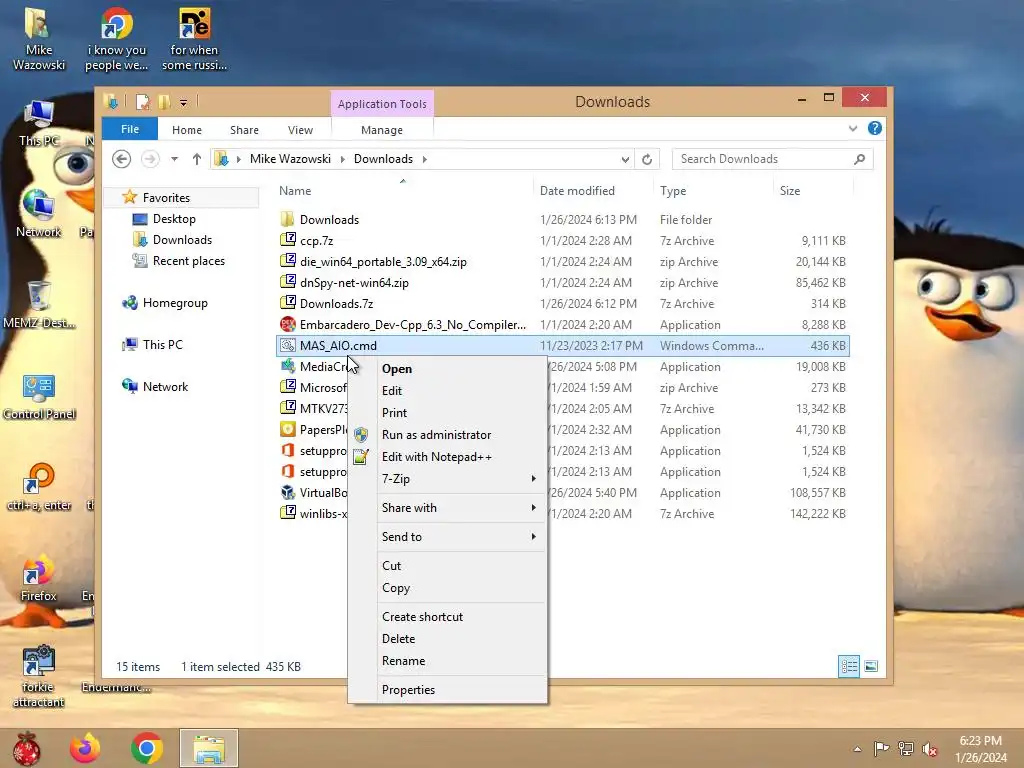Screen dimensions: 1024x768
Task: Select die_win64_portable_3.09_x64.zip file
Action: (563, 262)
